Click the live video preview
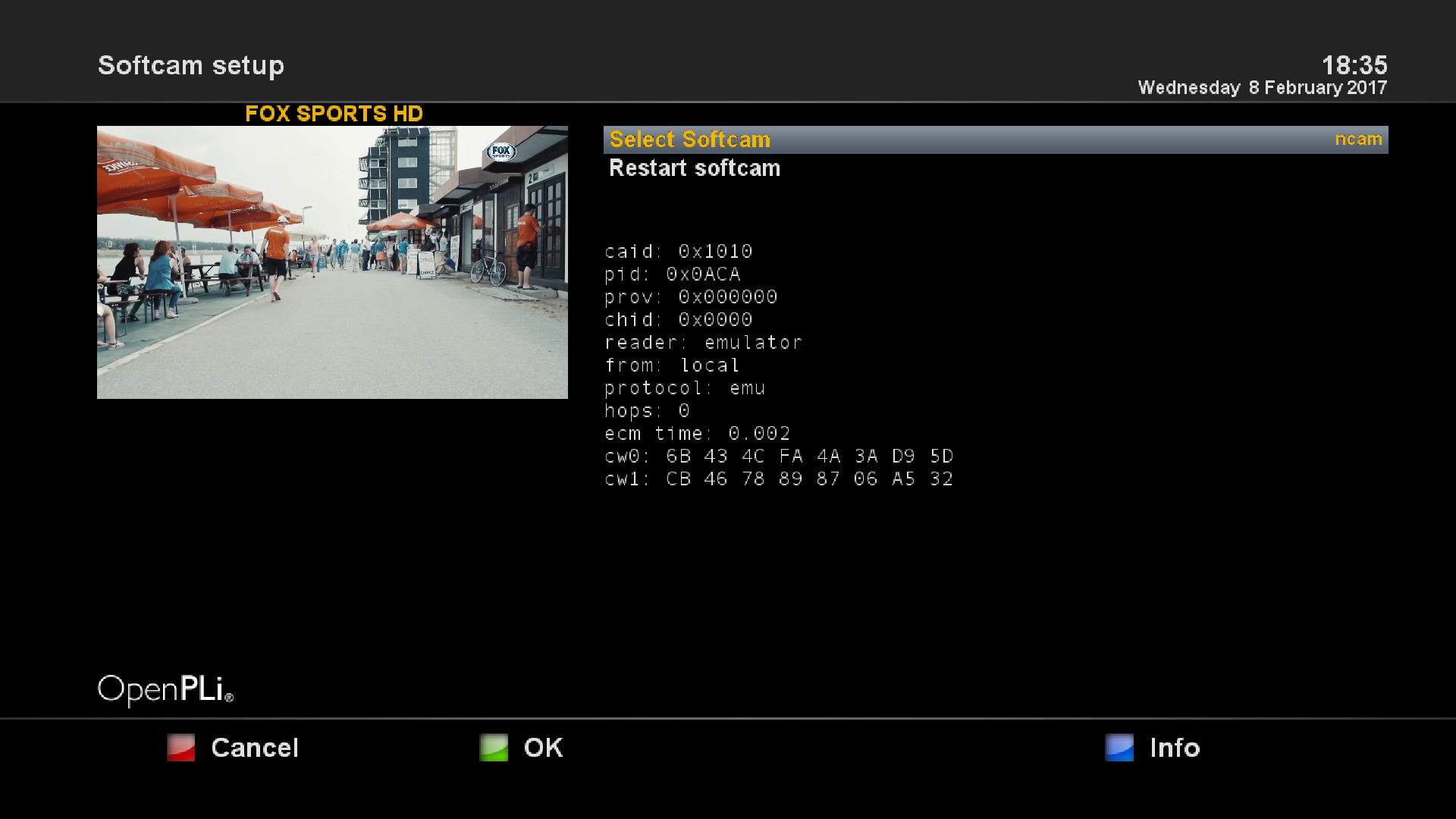Viewport: 1456px width, 819px height. tap(332, 262)
